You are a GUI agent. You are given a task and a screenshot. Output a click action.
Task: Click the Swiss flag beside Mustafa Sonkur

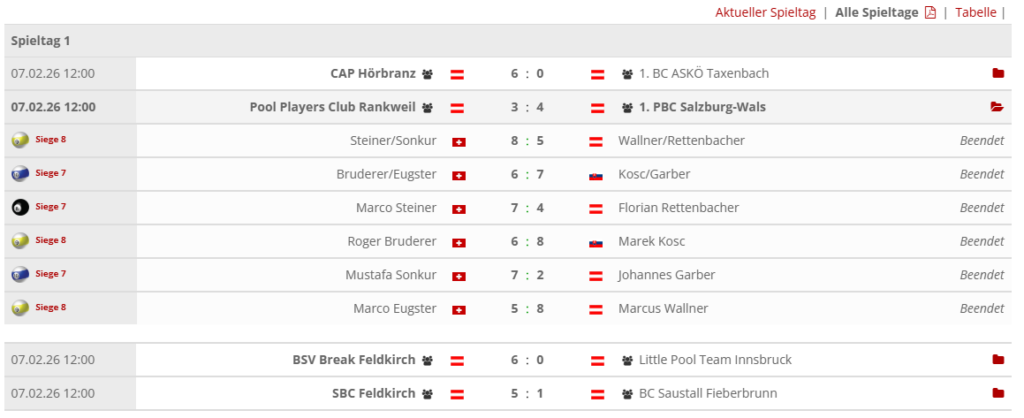(459, 276)
